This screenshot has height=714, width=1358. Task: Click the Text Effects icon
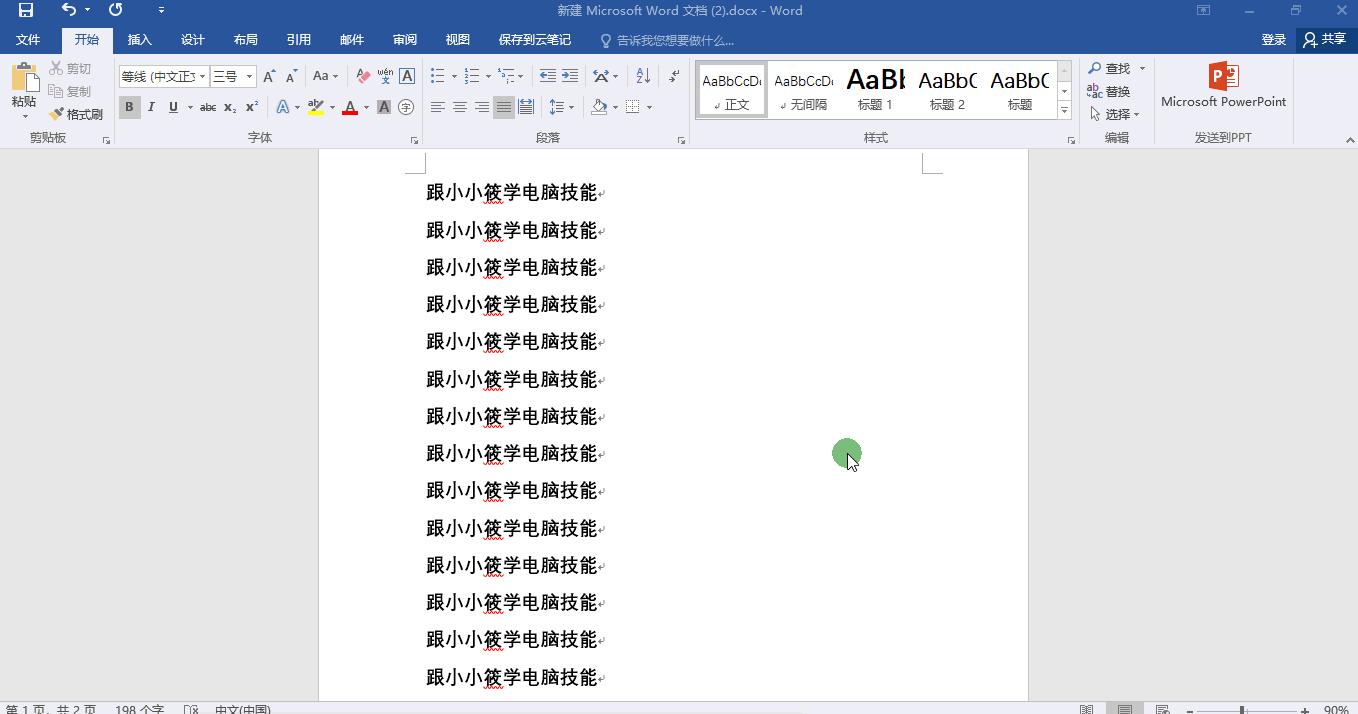(284, 107)
